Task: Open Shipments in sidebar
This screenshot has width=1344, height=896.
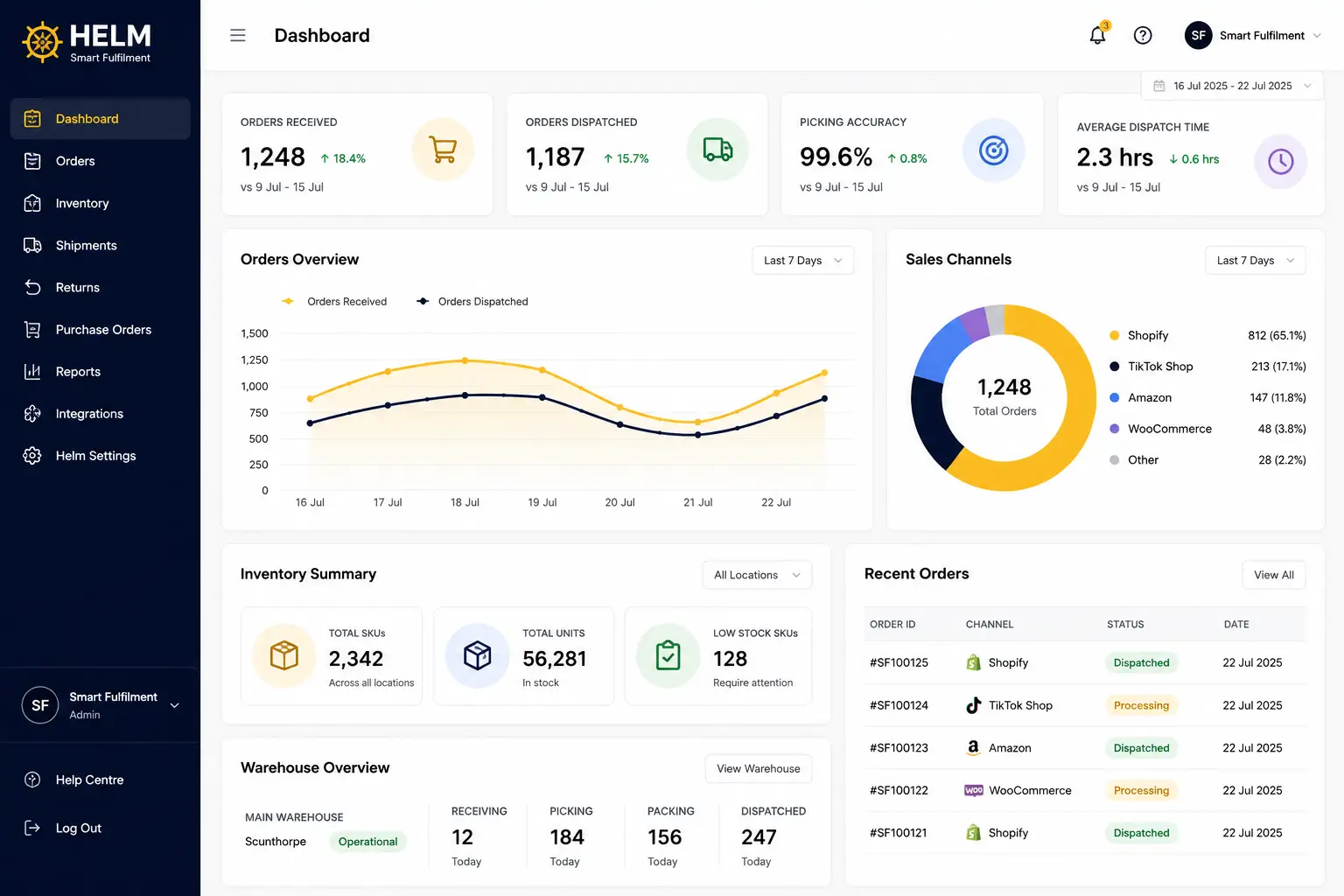Action: click(x=100, y=245)
